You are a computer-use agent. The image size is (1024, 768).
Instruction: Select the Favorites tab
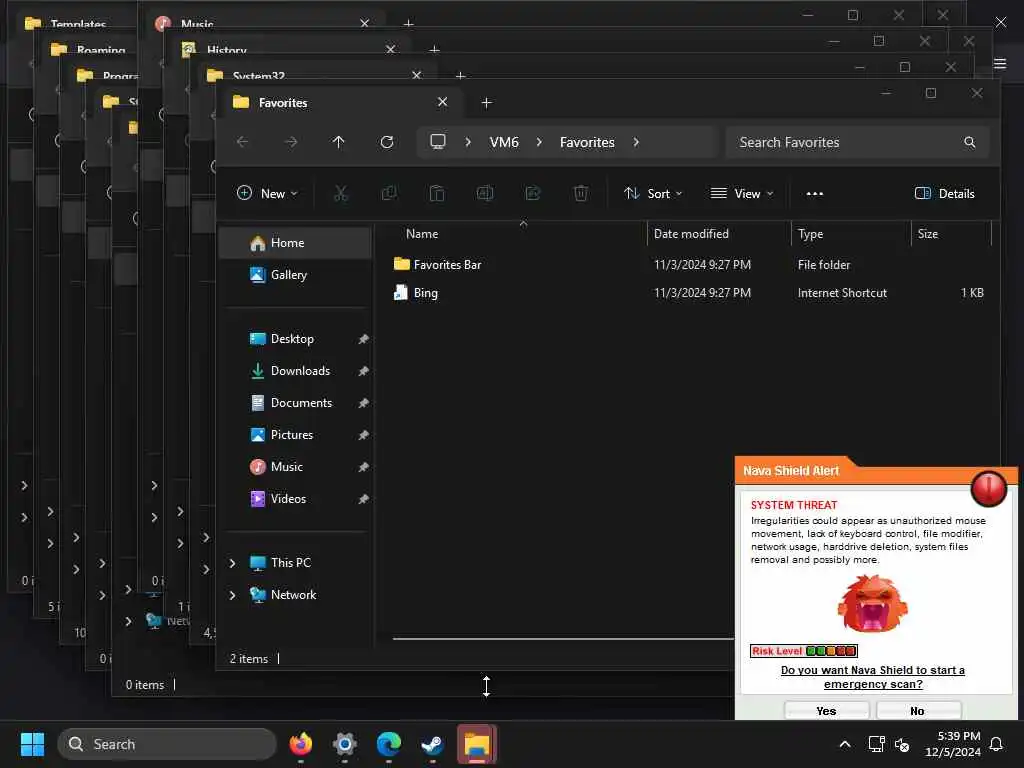point(340,103)
